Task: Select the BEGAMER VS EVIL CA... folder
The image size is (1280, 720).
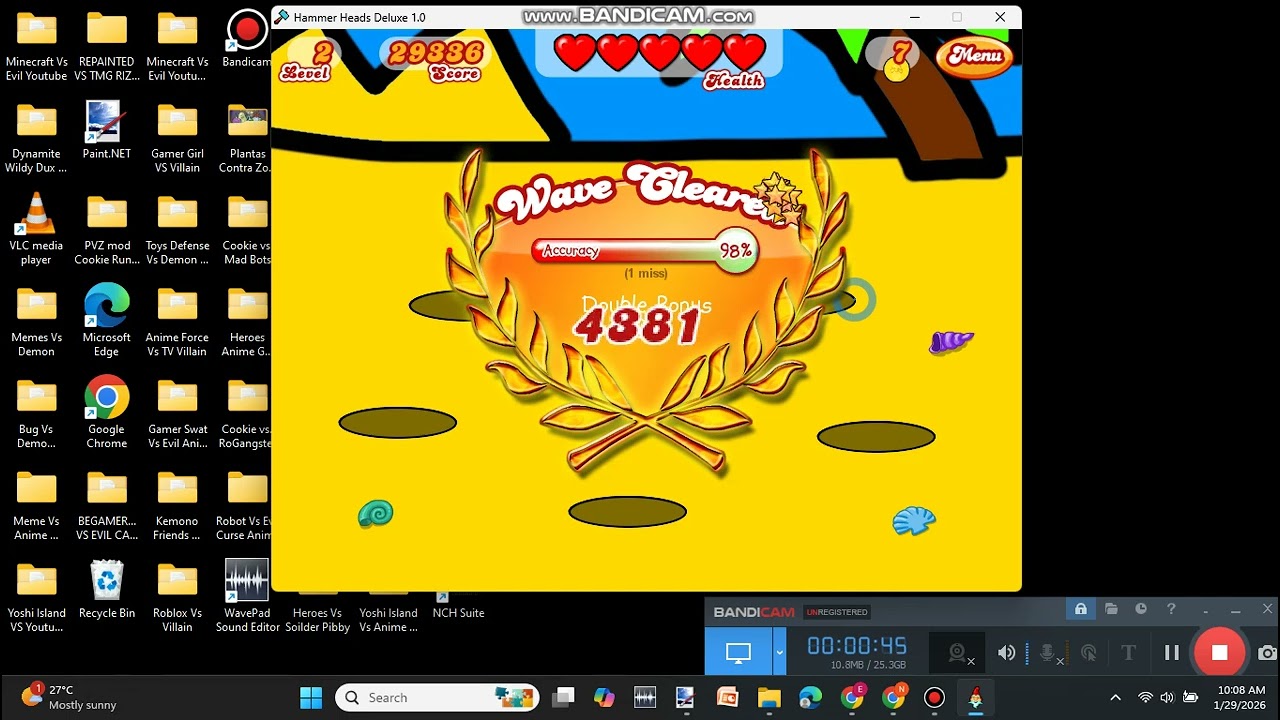Action: (106, 505)
